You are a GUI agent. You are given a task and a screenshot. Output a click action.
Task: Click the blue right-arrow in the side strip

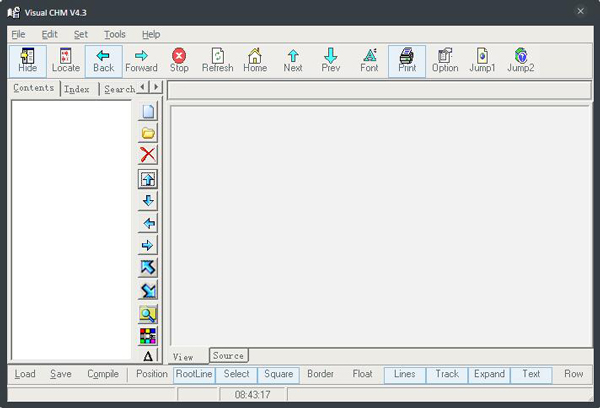pyautogui.click(x=148, y=245)
